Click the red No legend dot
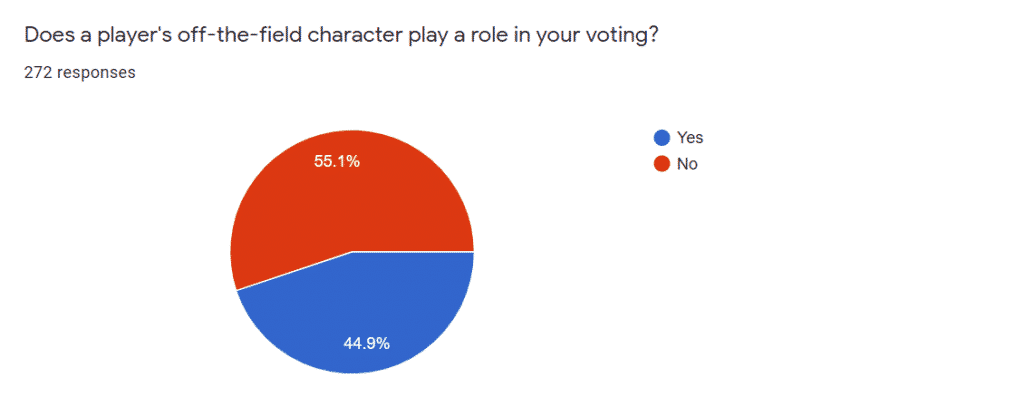 (x=661, y=164)
